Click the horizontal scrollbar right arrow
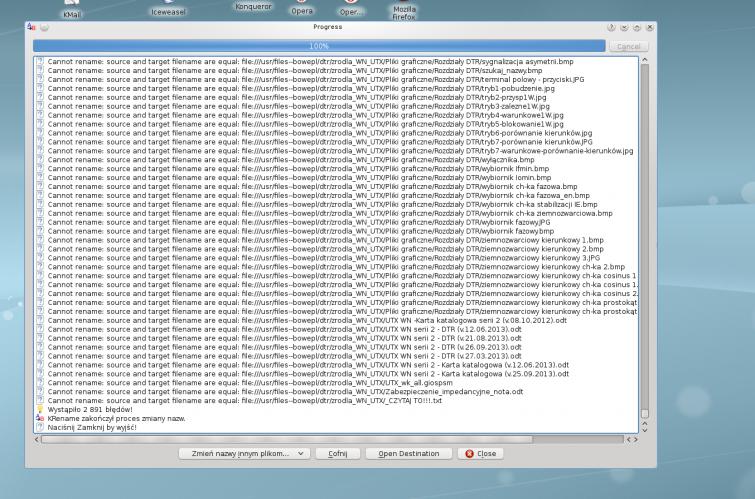The height and width of the screenshot is (499, 755). coord(634,439)
